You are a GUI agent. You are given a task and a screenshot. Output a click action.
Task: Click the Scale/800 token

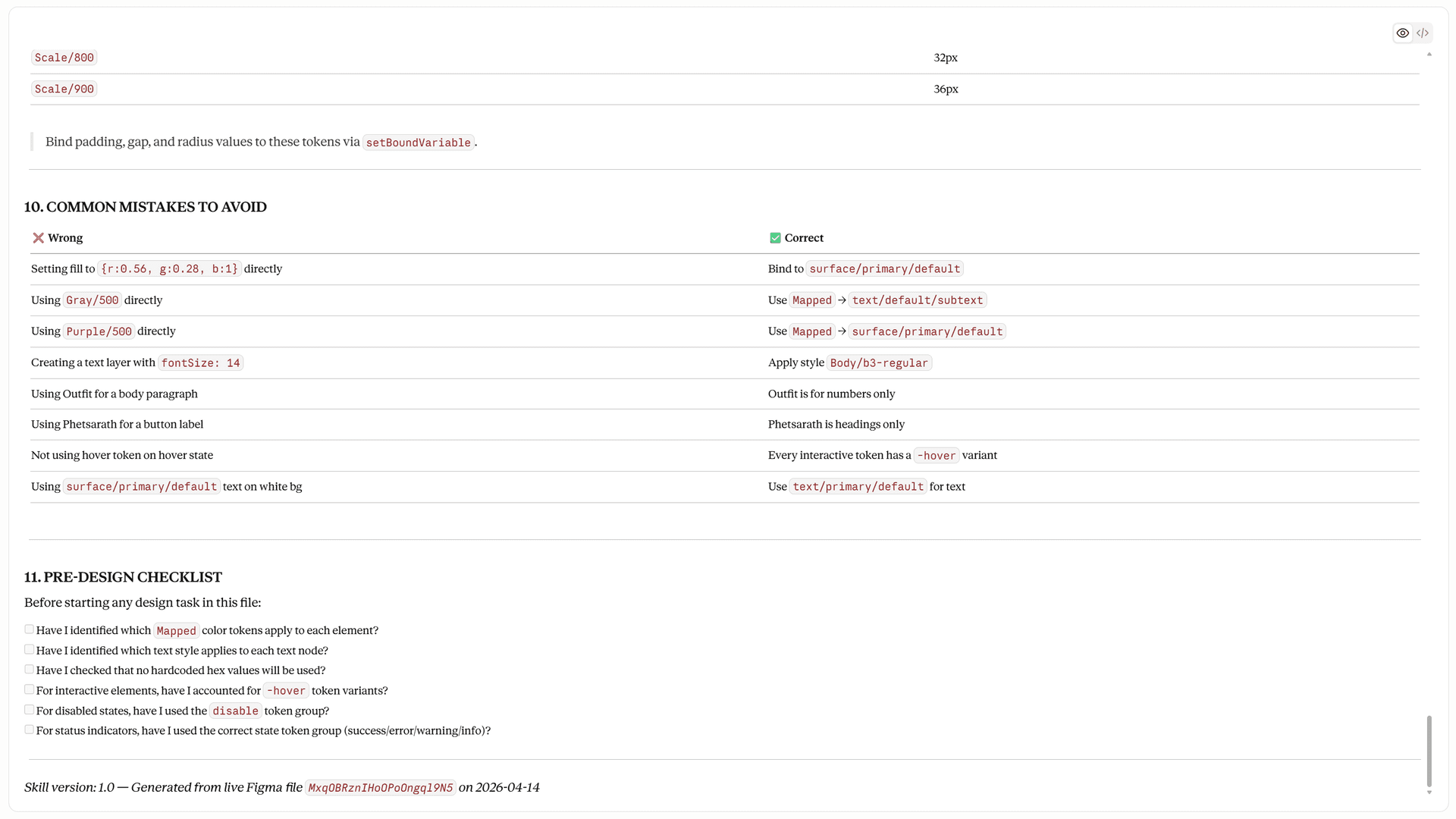coord(64,58)
